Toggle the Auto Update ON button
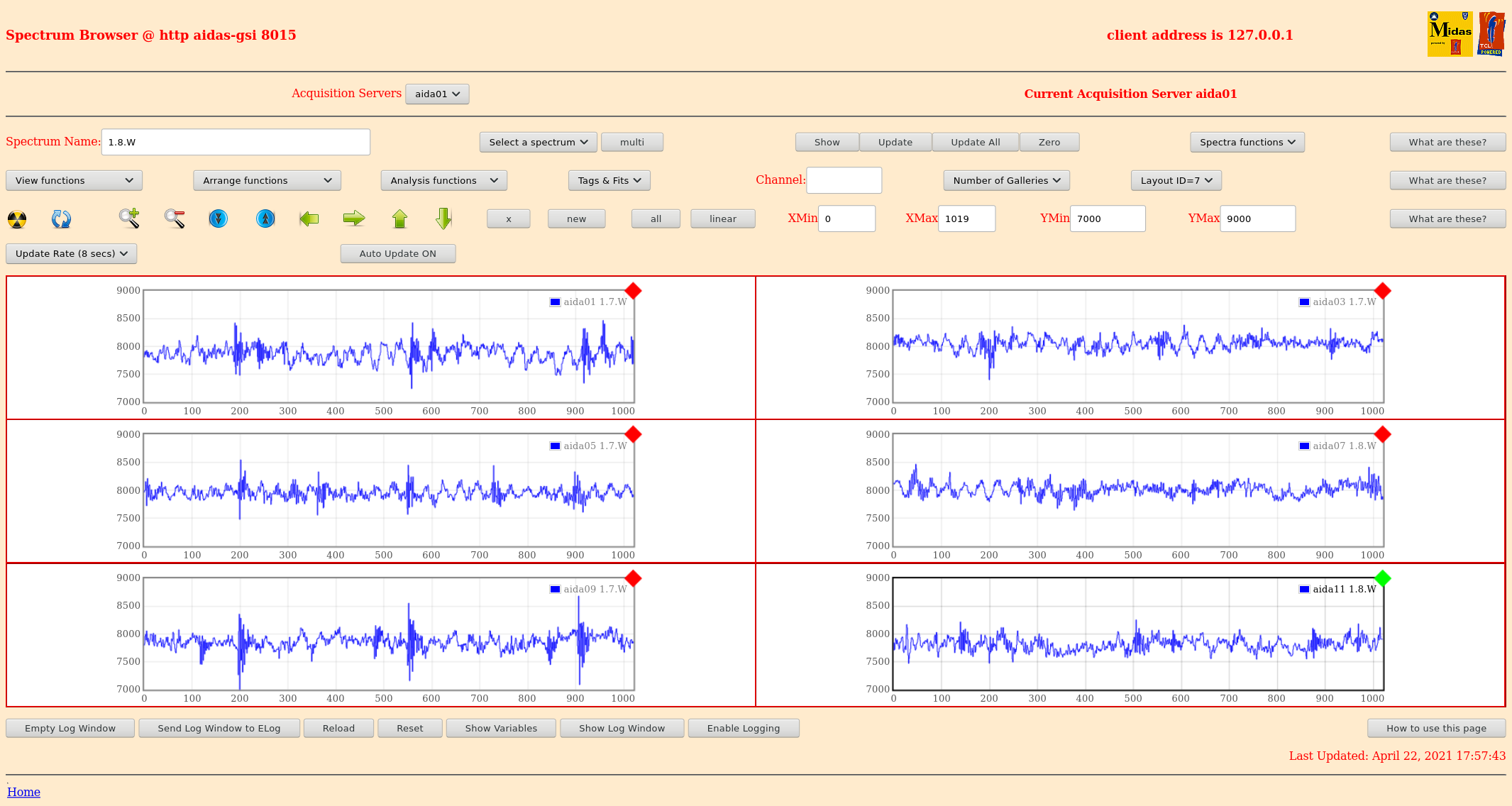The width and height of the screenshot is (1512, 806). [397, 254]
